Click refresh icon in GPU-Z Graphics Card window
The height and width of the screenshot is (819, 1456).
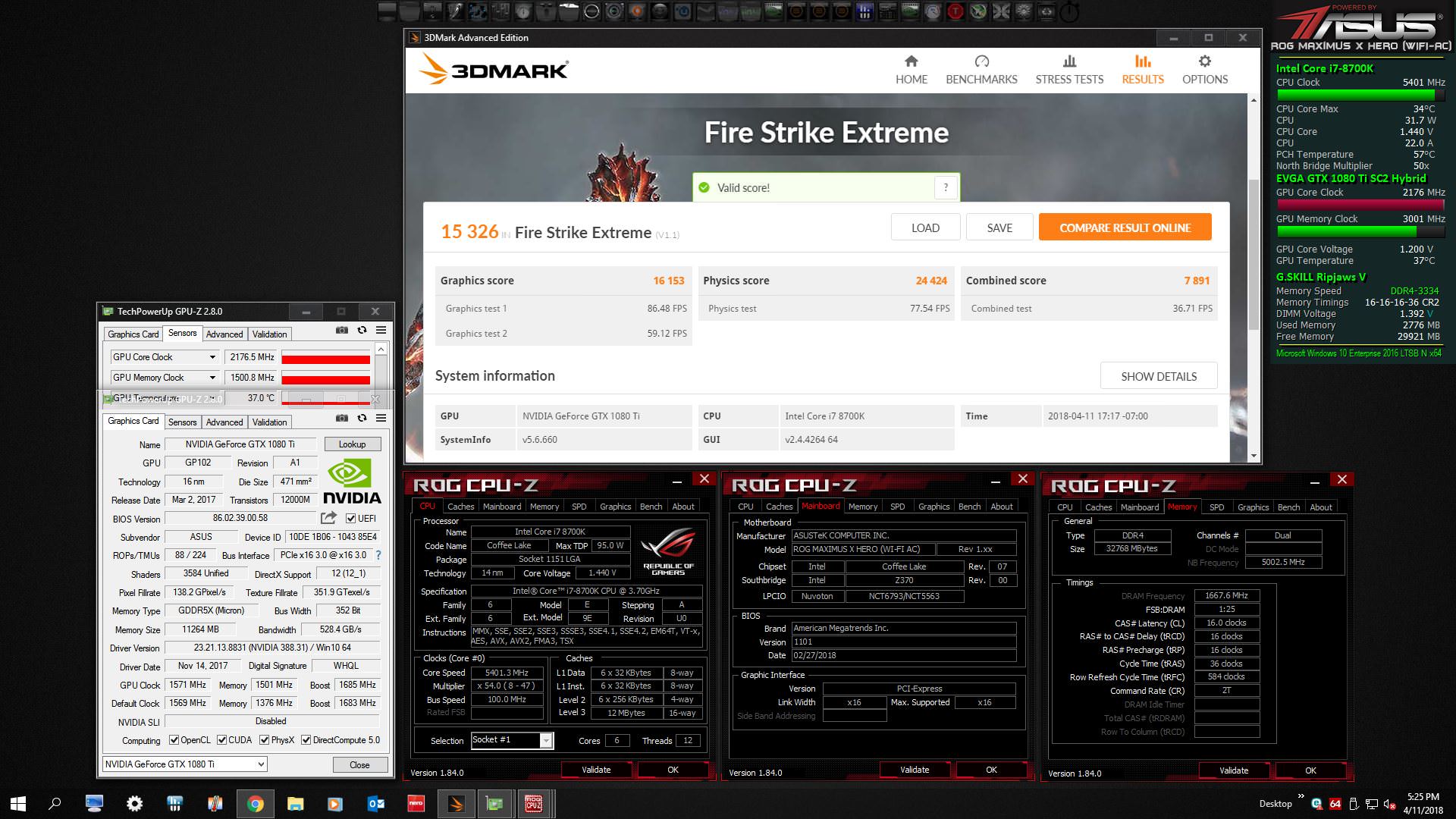362,418
